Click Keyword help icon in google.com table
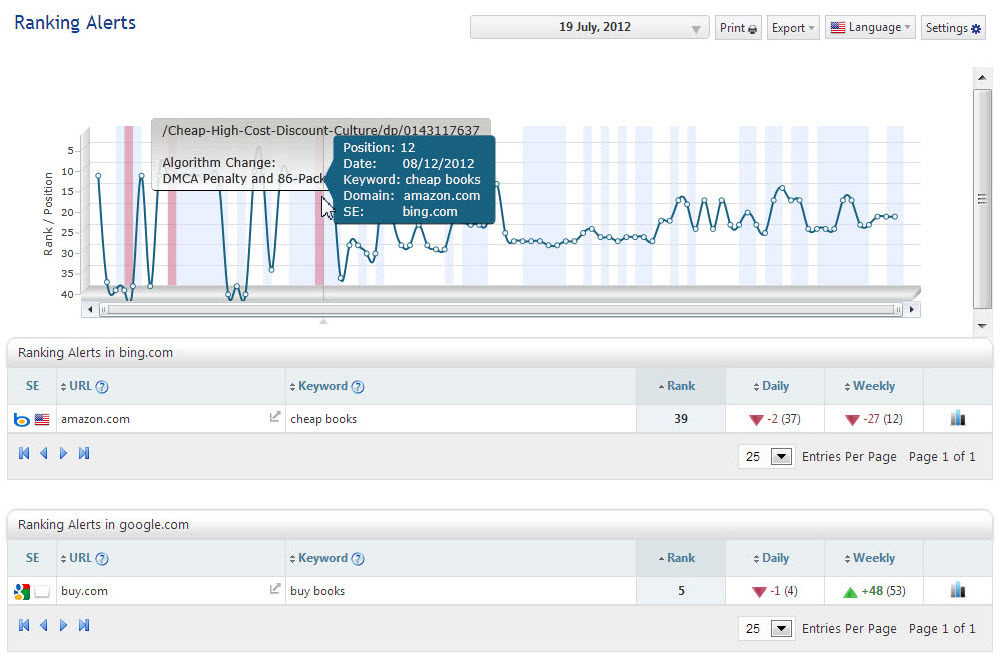 coord(358,559)
